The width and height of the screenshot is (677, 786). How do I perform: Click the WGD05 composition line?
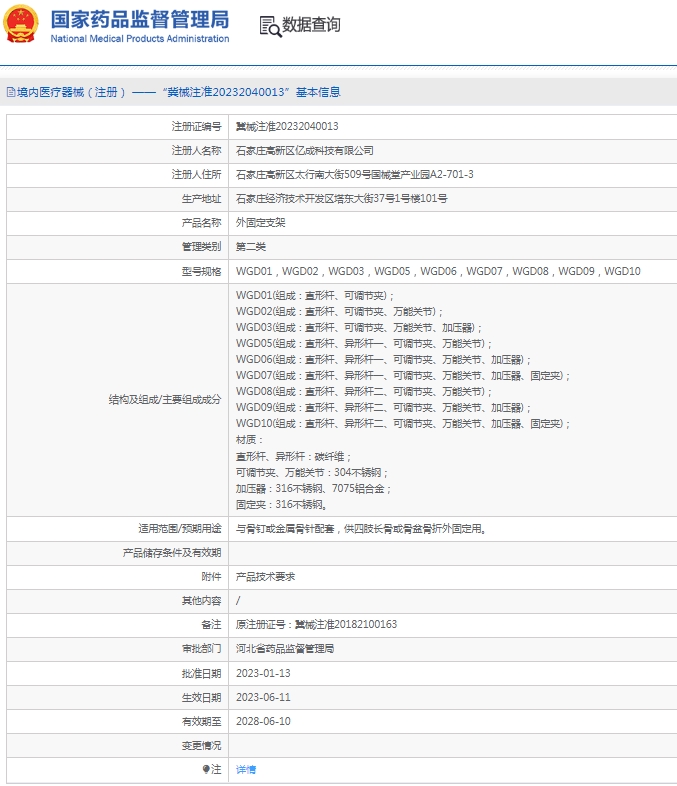coord(364,344)
